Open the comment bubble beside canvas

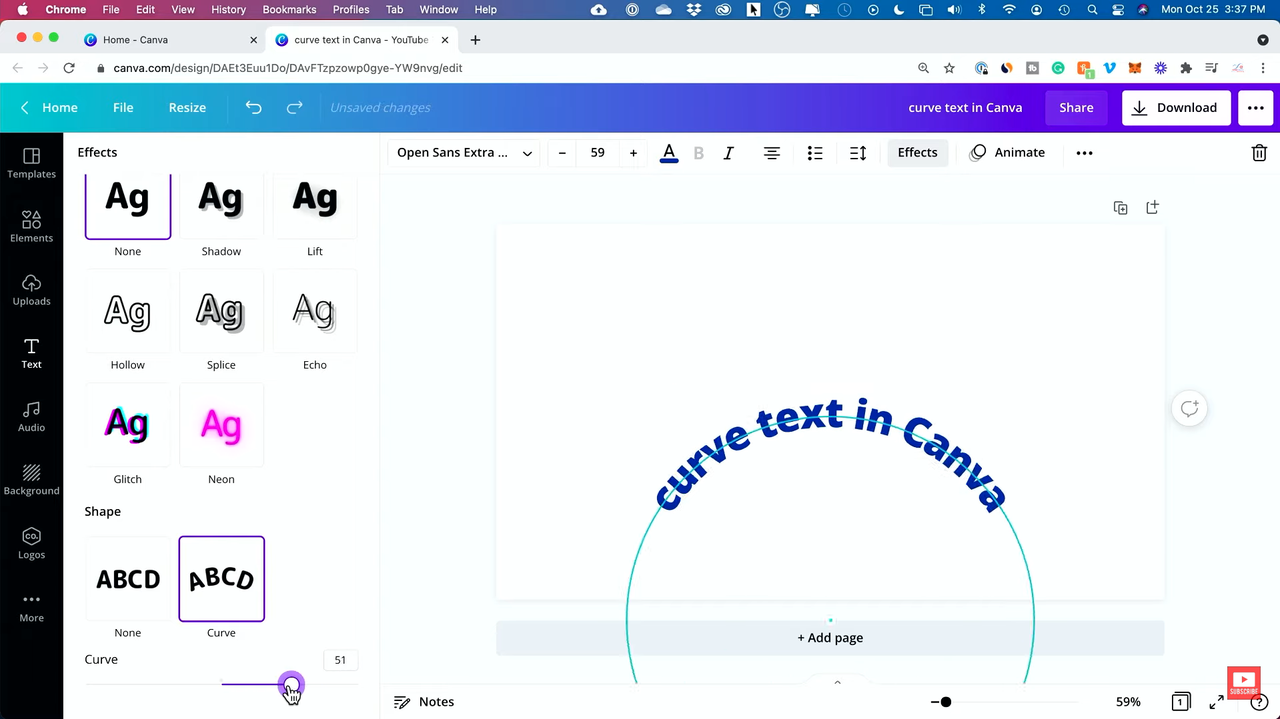pos(1189,408)
